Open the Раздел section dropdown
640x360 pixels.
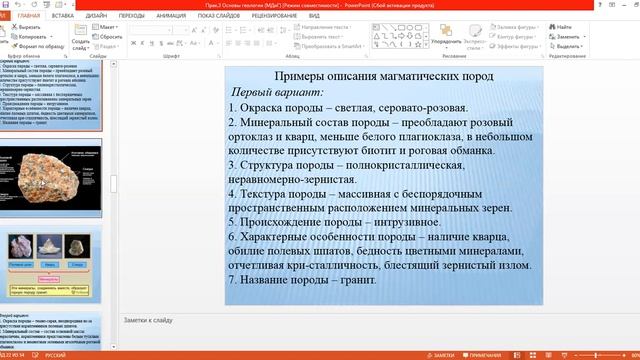(x=106, y=47)
